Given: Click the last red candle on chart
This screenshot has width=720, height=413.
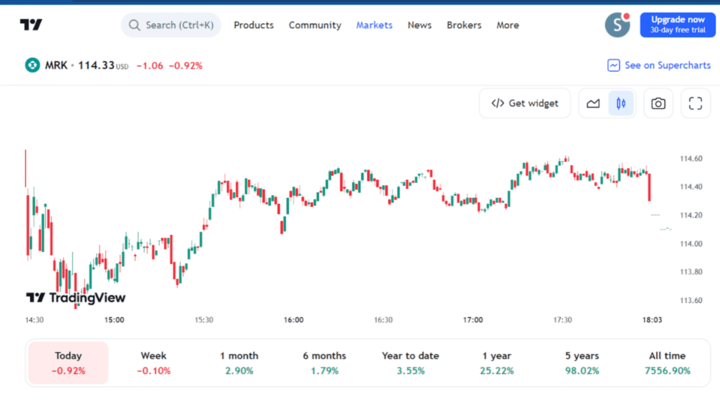Looking at the screenshot, I should click(x=649, y=187).
